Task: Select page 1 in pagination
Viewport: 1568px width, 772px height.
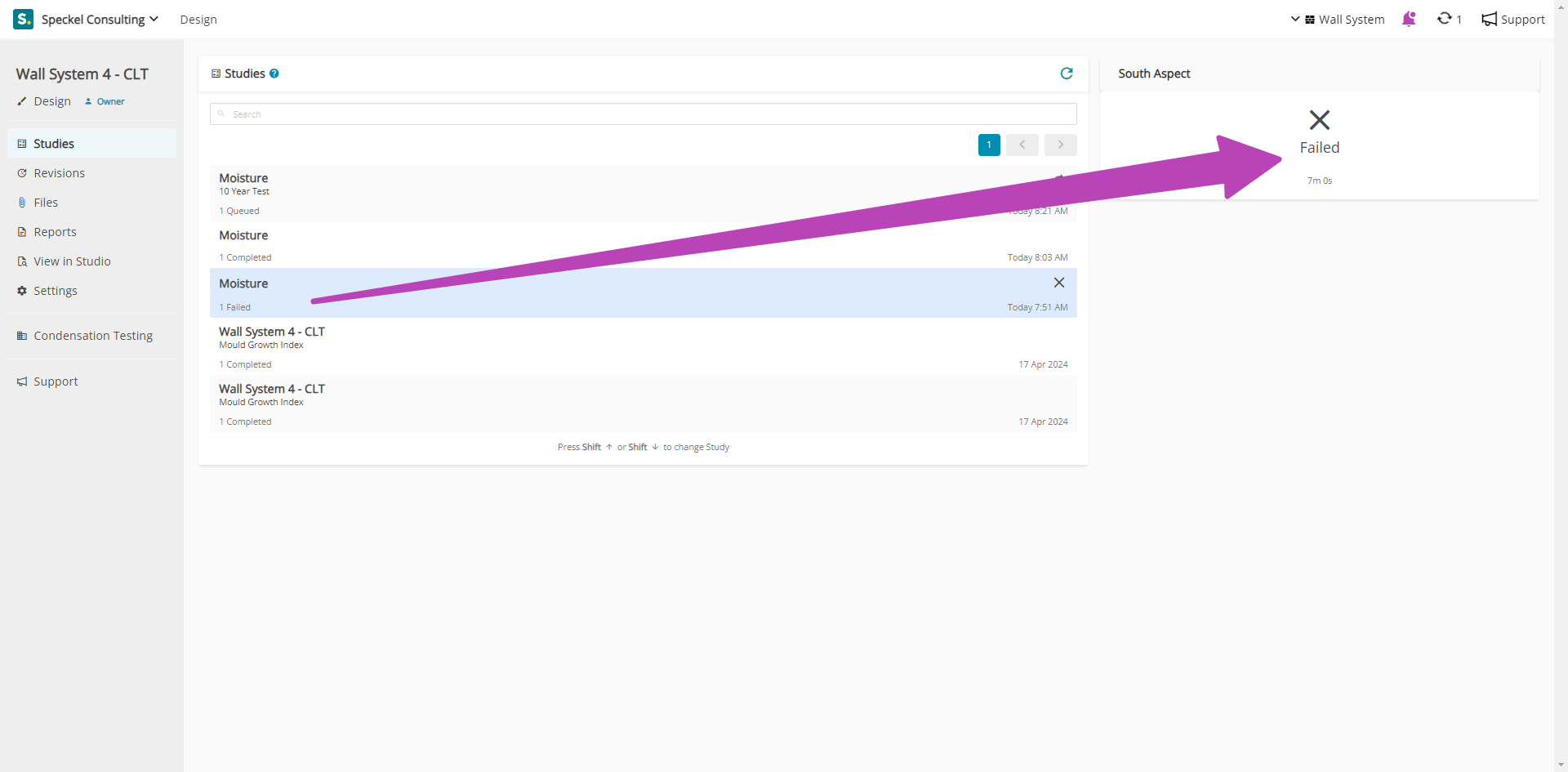Action: click(x=989, y=145)
